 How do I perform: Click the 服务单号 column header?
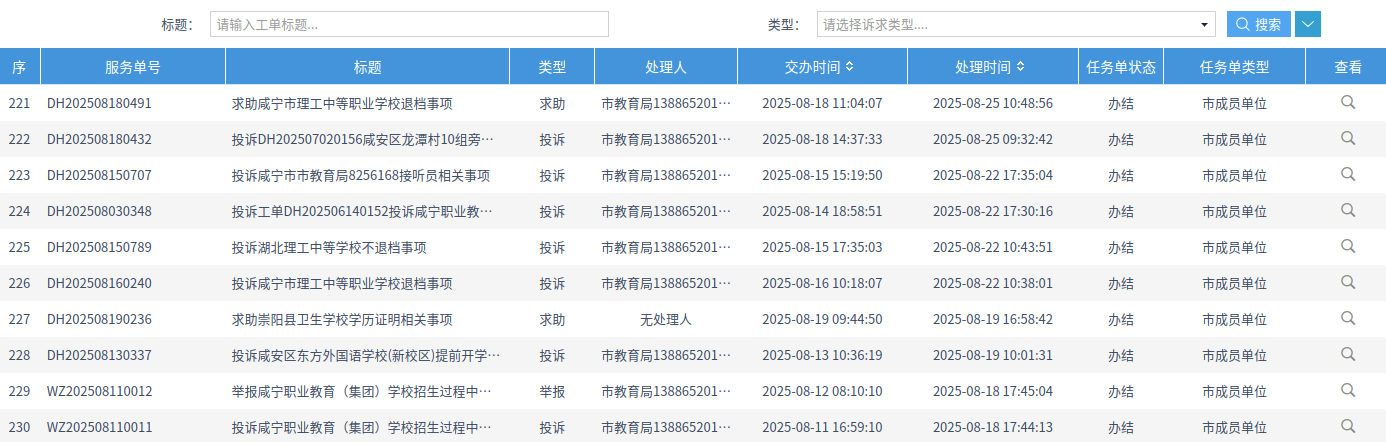133,67
